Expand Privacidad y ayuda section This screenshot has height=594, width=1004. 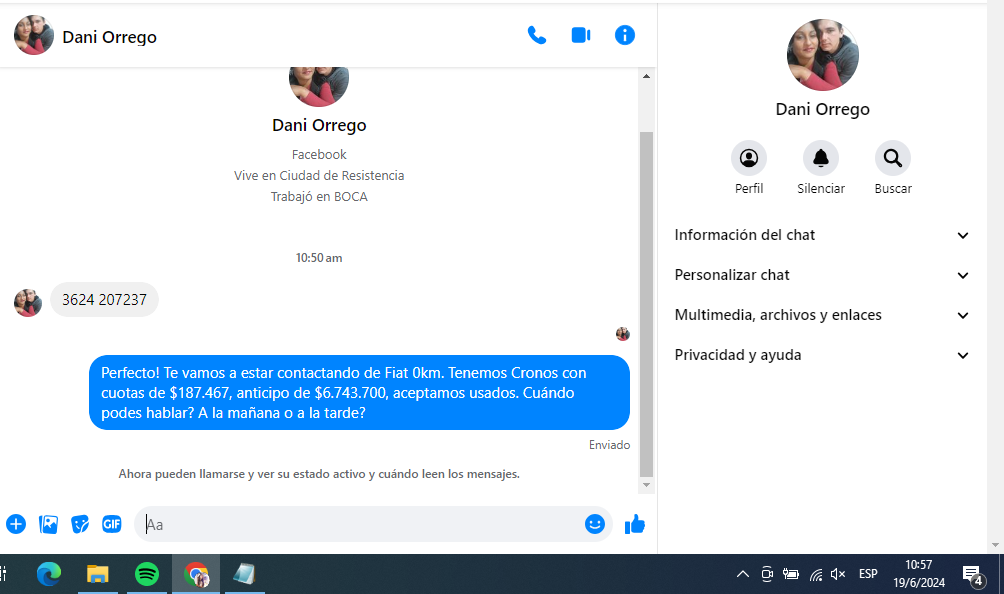[822, 355]
